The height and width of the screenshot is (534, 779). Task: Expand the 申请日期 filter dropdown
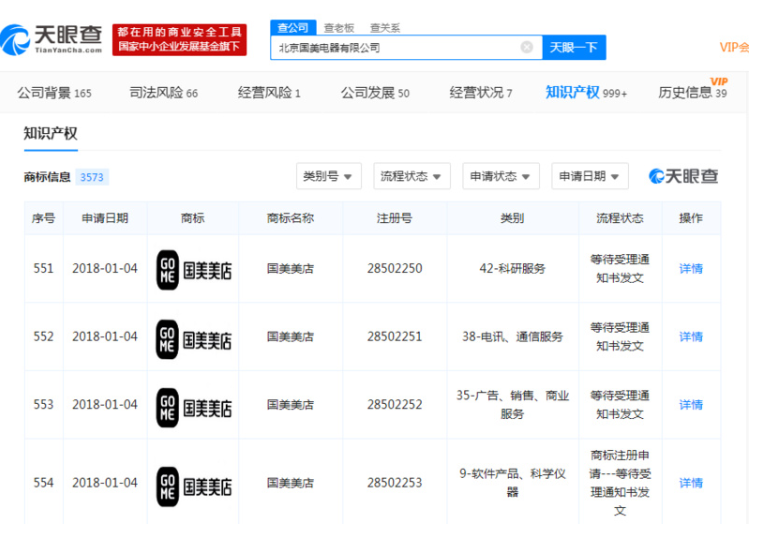(x=590, y=176)
